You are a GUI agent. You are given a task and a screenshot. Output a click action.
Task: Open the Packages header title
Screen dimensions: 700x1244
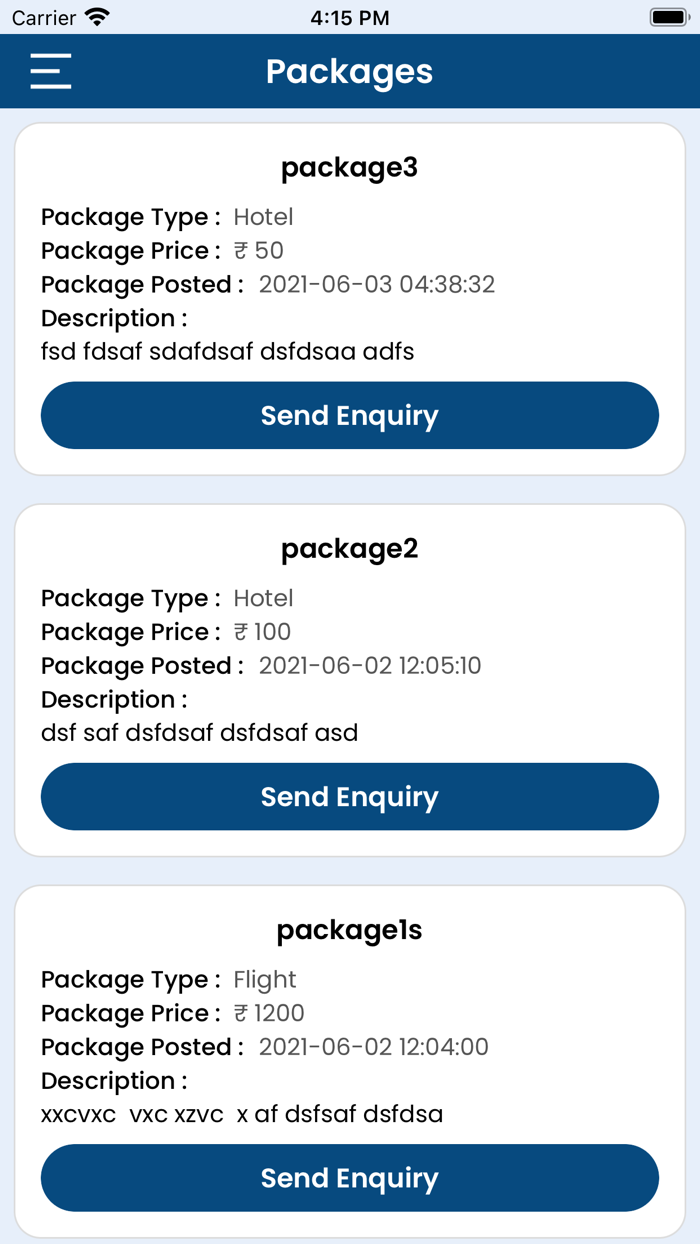348,71
